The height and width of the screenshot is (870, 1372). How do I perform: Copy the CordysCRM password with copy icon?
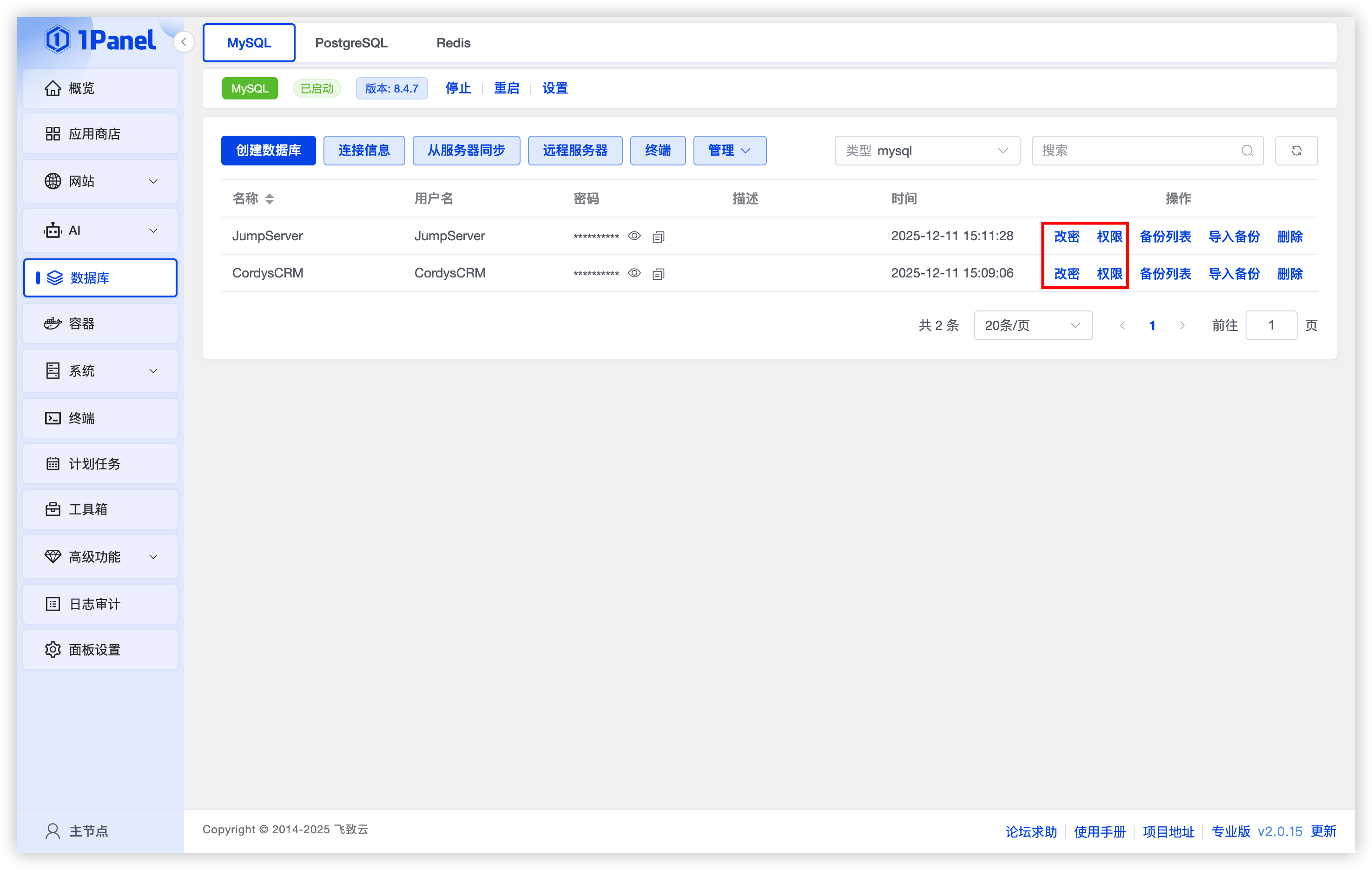tap(658, 274)
